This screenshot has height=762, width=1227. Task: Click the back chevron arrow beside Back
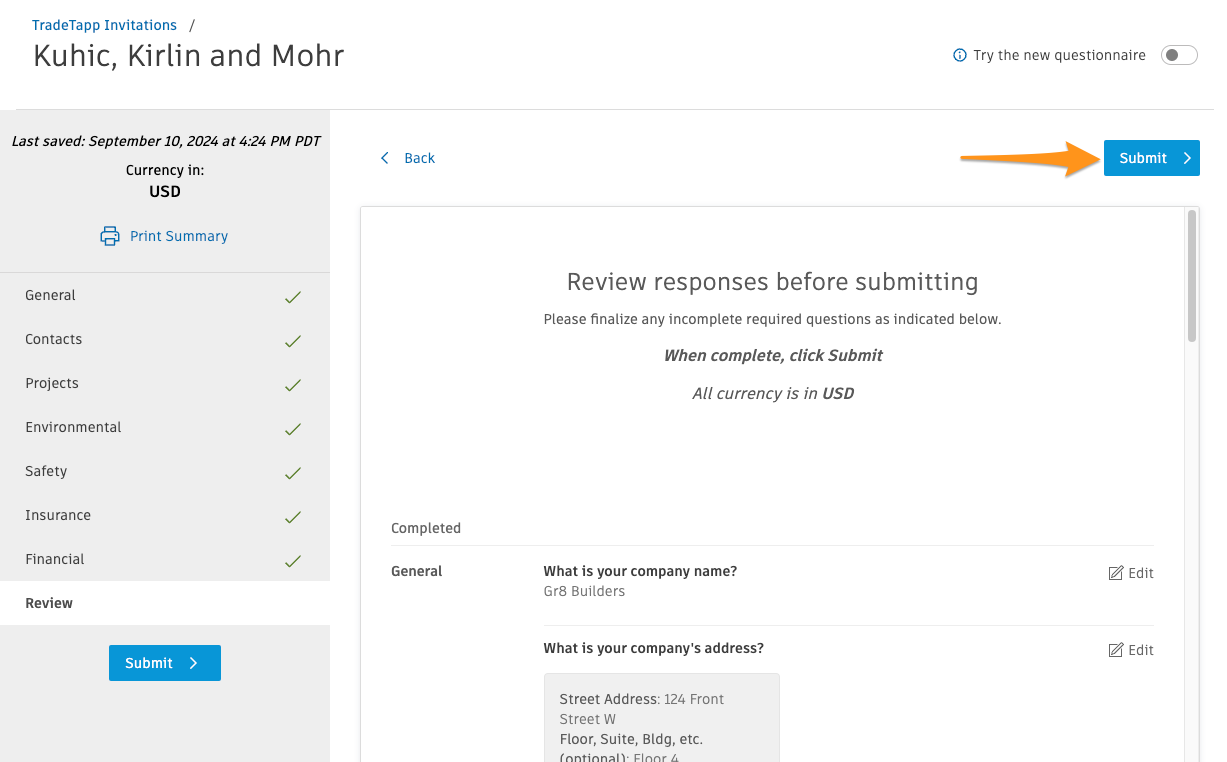tap(385, 157)
